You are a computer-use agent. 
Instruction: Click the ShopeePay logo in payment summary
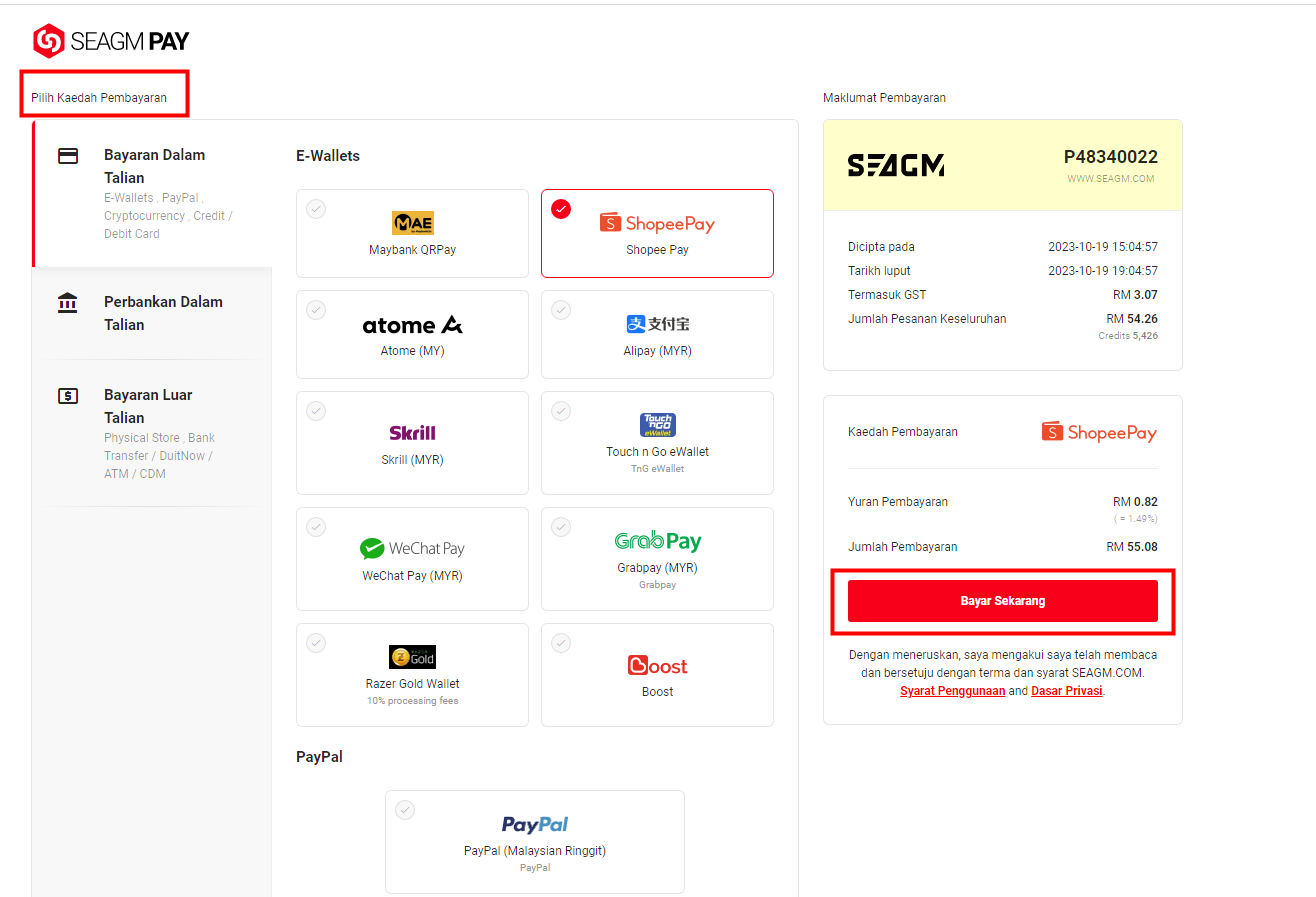pos(1099,432)
